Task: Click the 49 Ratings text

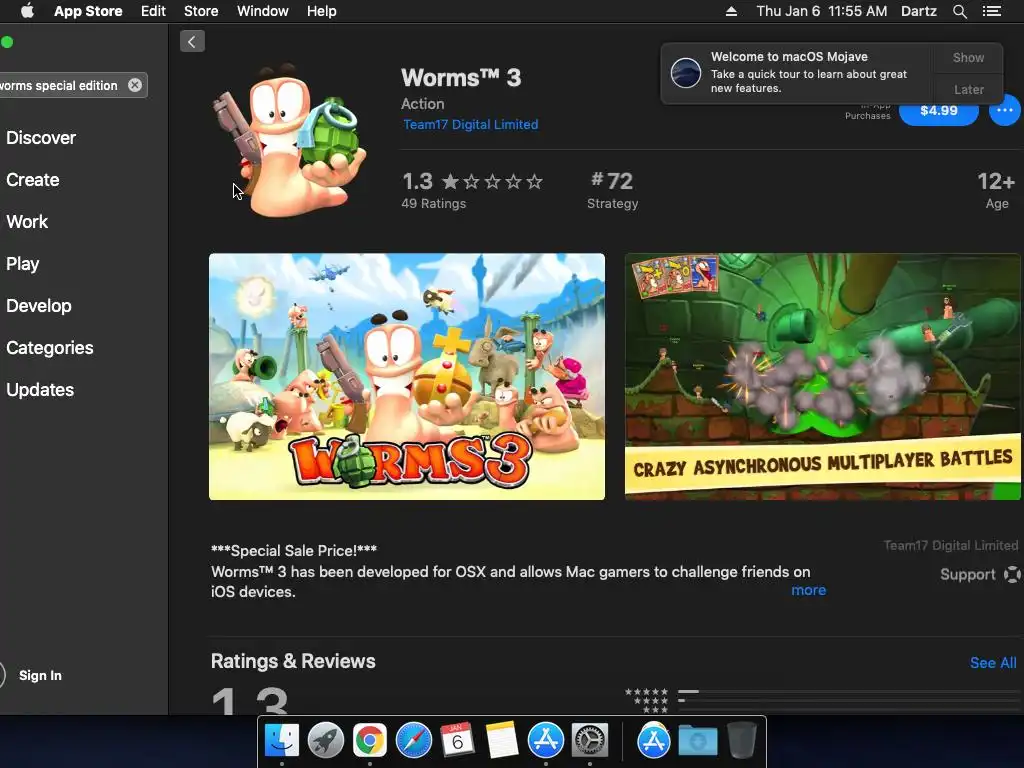Action: [434, 203]
